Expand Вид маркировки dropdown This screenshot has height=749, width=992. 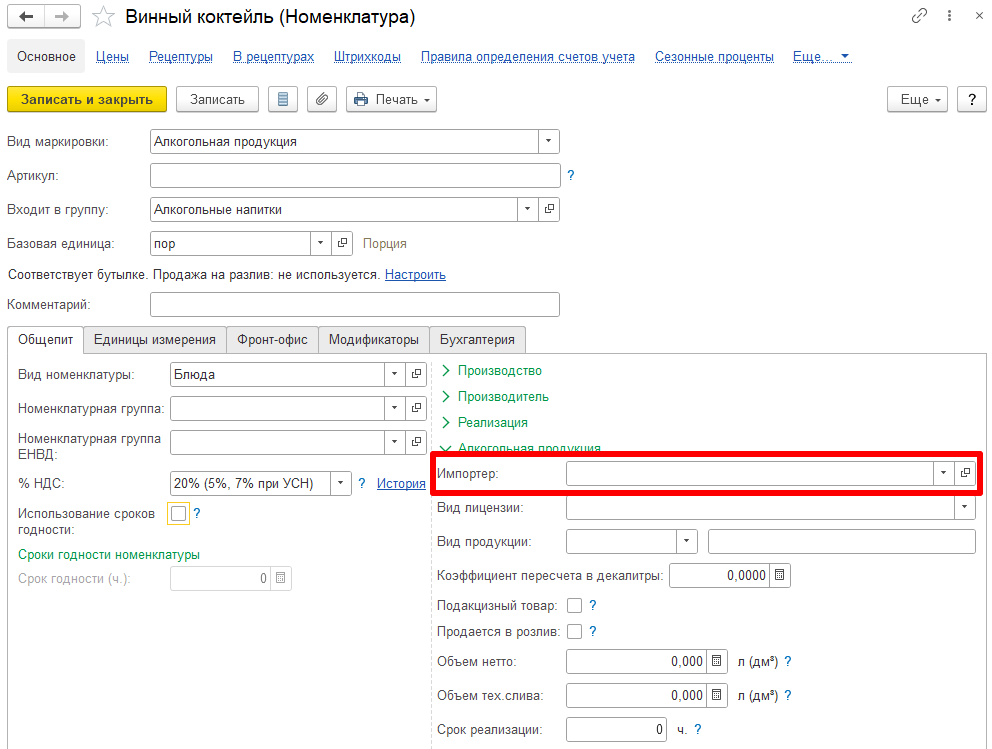[549, 142]
